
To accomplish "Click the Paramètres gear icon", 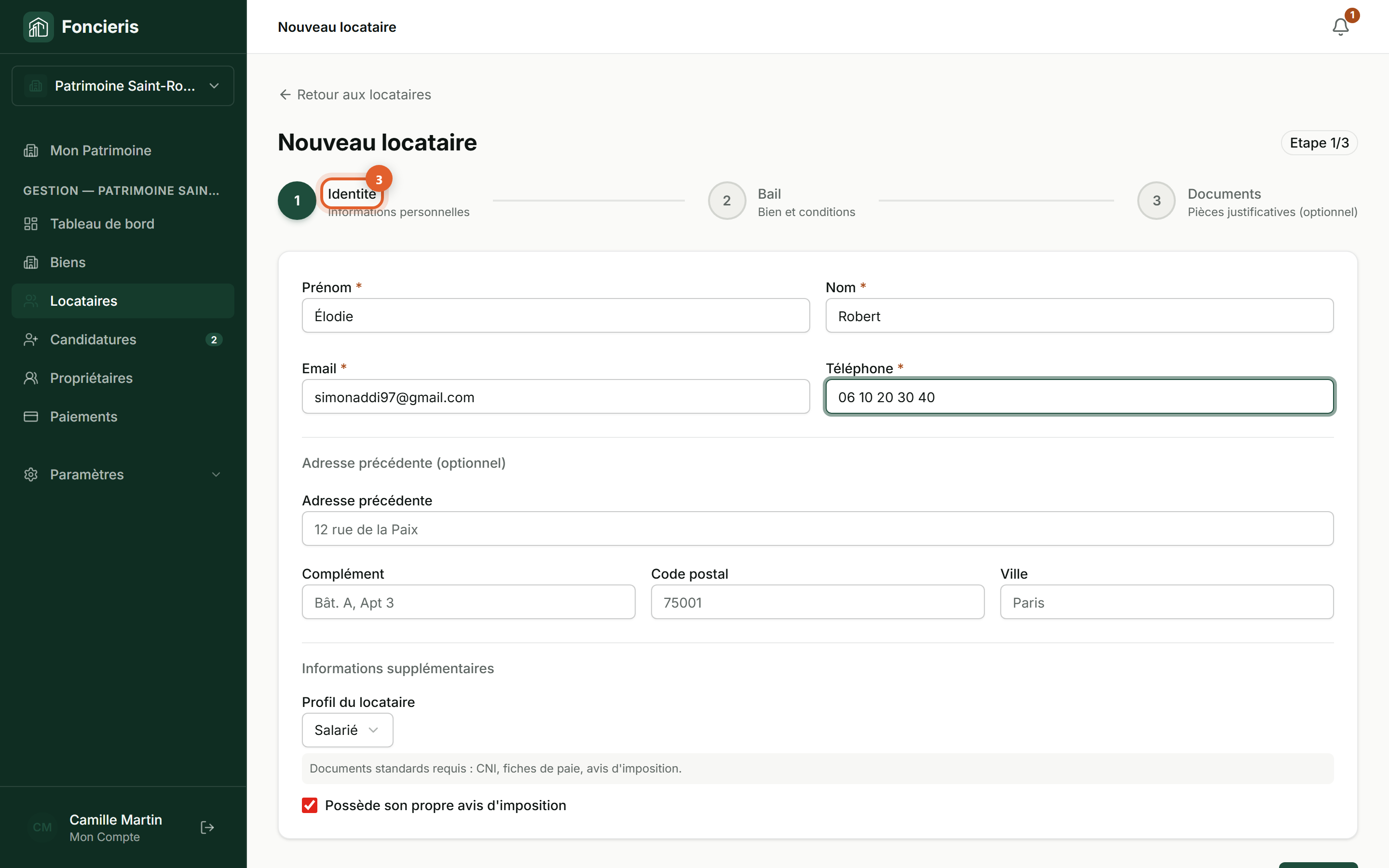I will [31, 474].
